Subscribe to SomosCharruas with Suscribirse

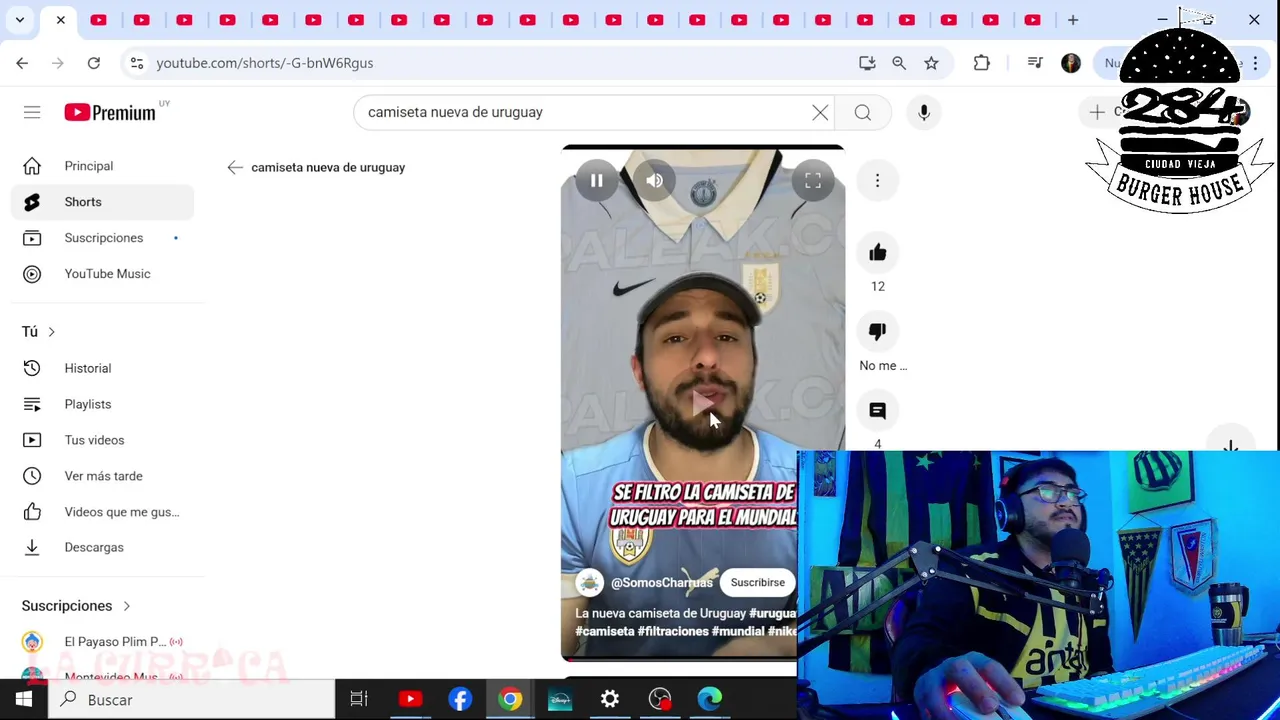coord(757,582)
